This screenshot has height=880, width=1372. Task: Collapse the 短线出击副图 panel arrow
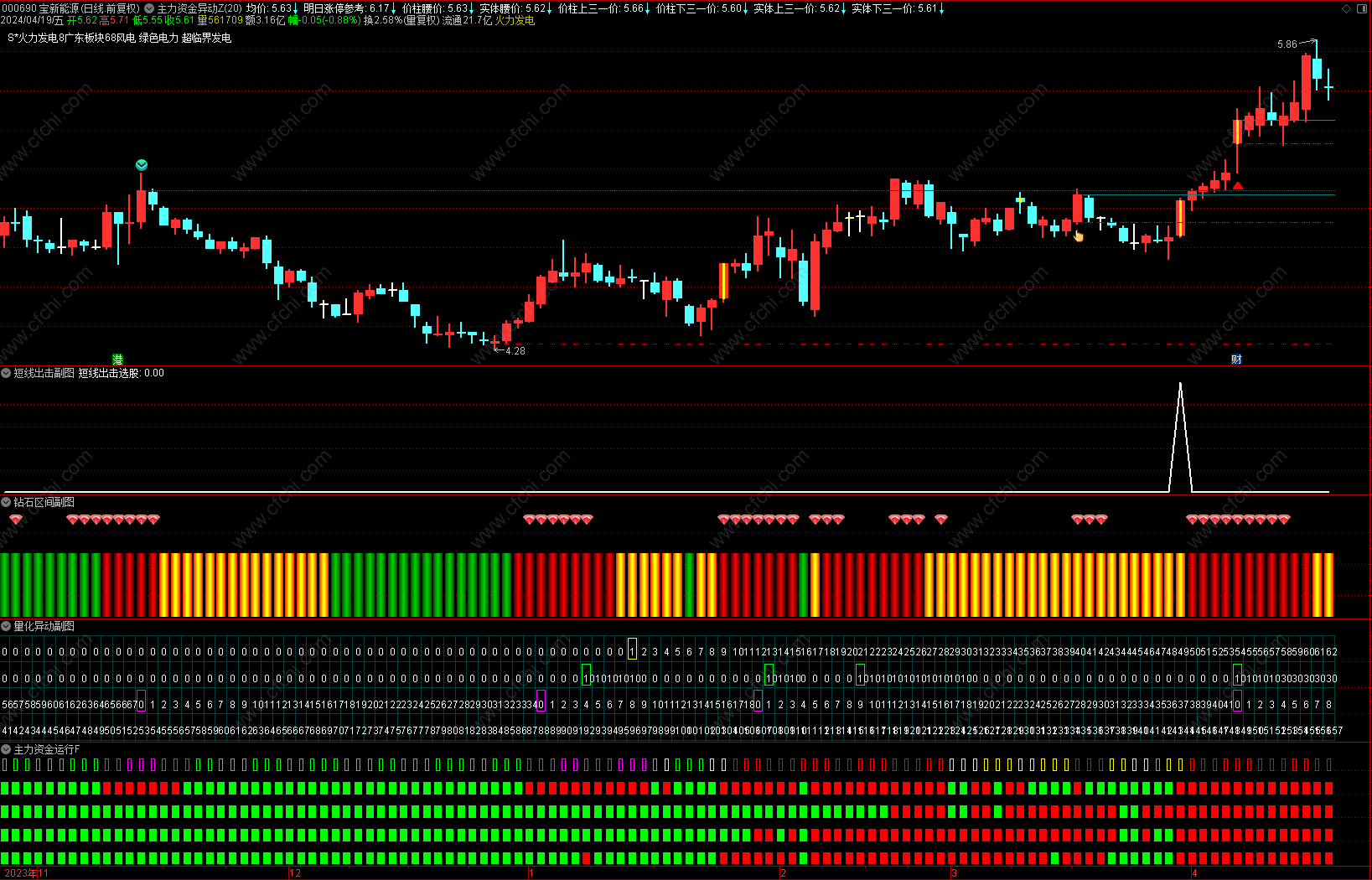point(6,373)
